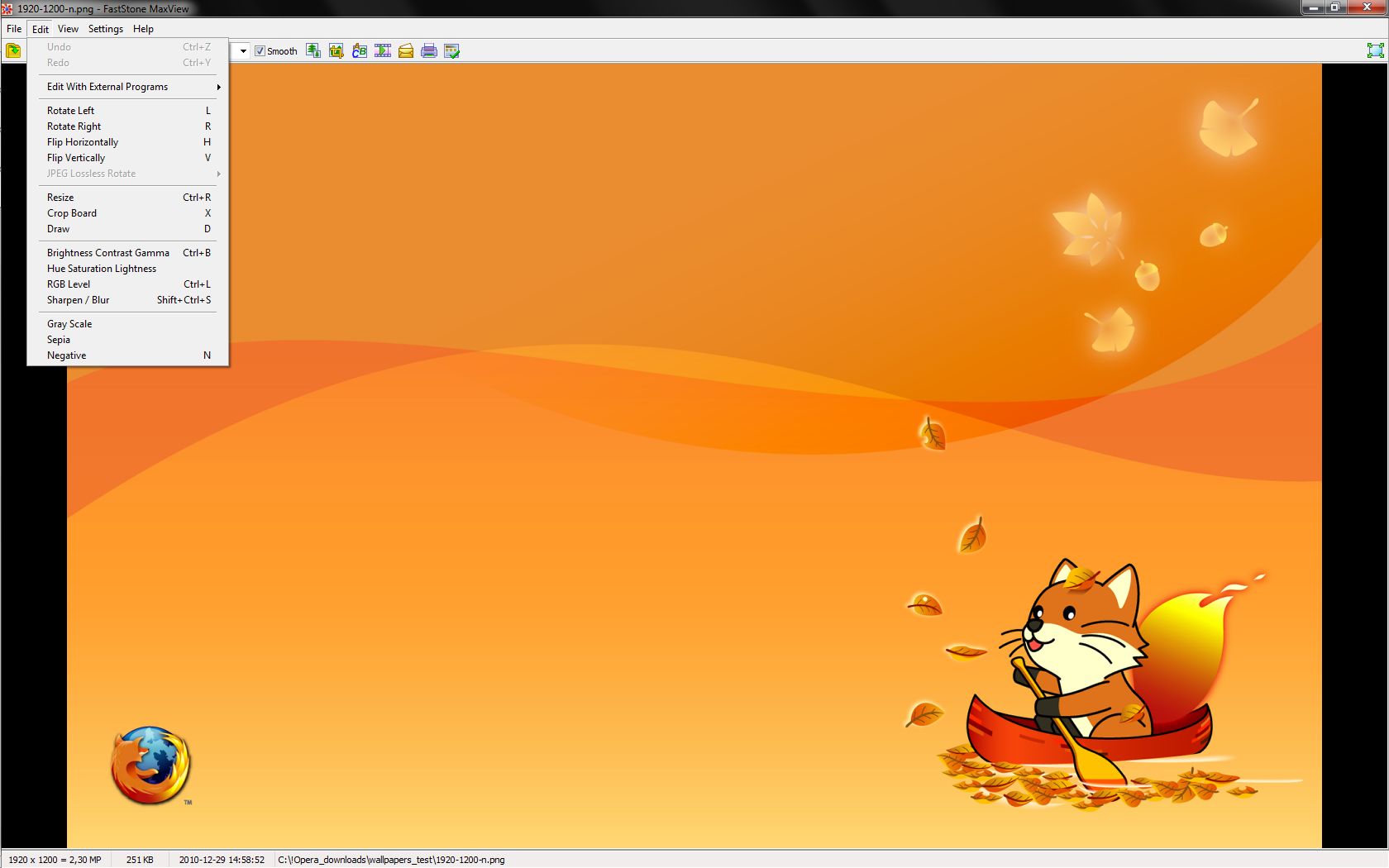
Task: Apply the Sepia effect
Action: tap(127, 340)
